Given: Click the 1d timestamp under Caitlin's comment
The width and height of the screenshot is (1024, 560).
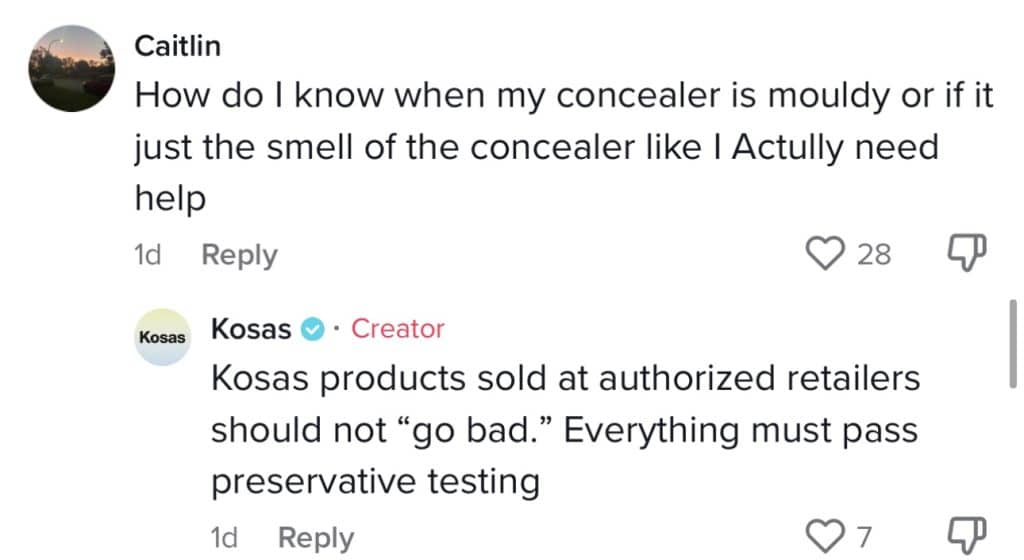Looking at the screenshot, I should 148,255.
